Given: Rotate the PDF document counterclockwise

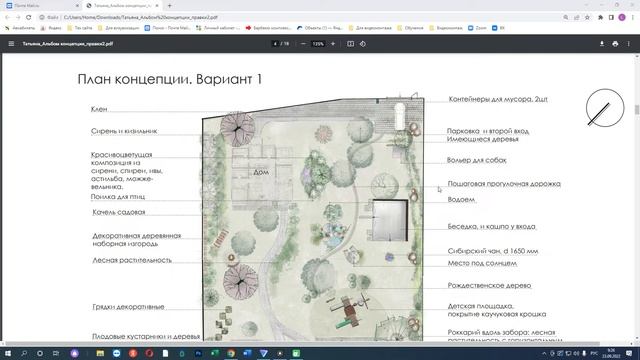Looking at the screenshot, I should [363, 44].
